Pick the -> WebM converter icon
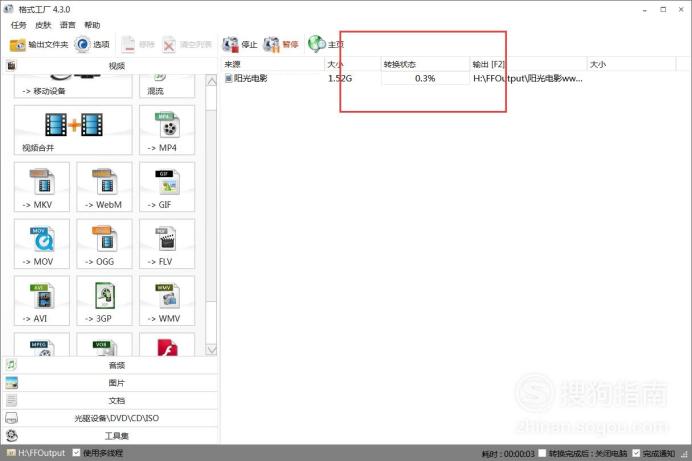Image resolution: width=692 pixels, height=461 pixels. point(104,187)
